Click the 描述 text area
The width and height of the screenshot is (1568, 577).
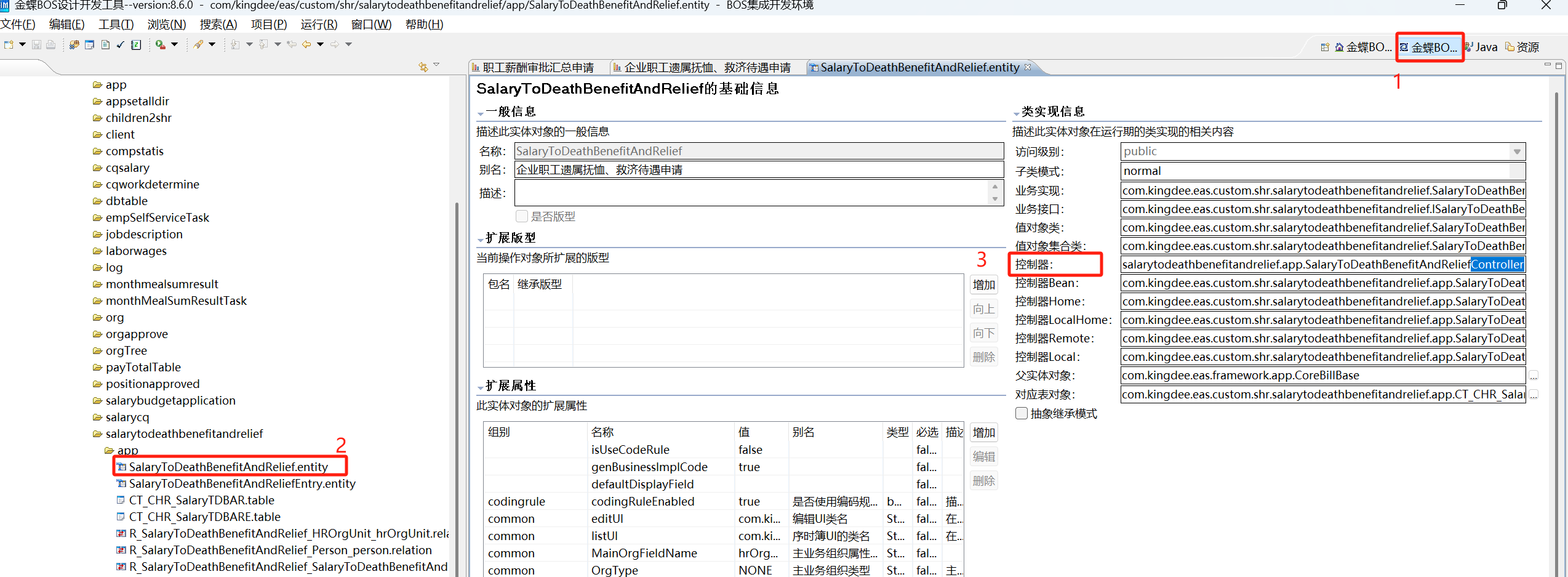752,193
